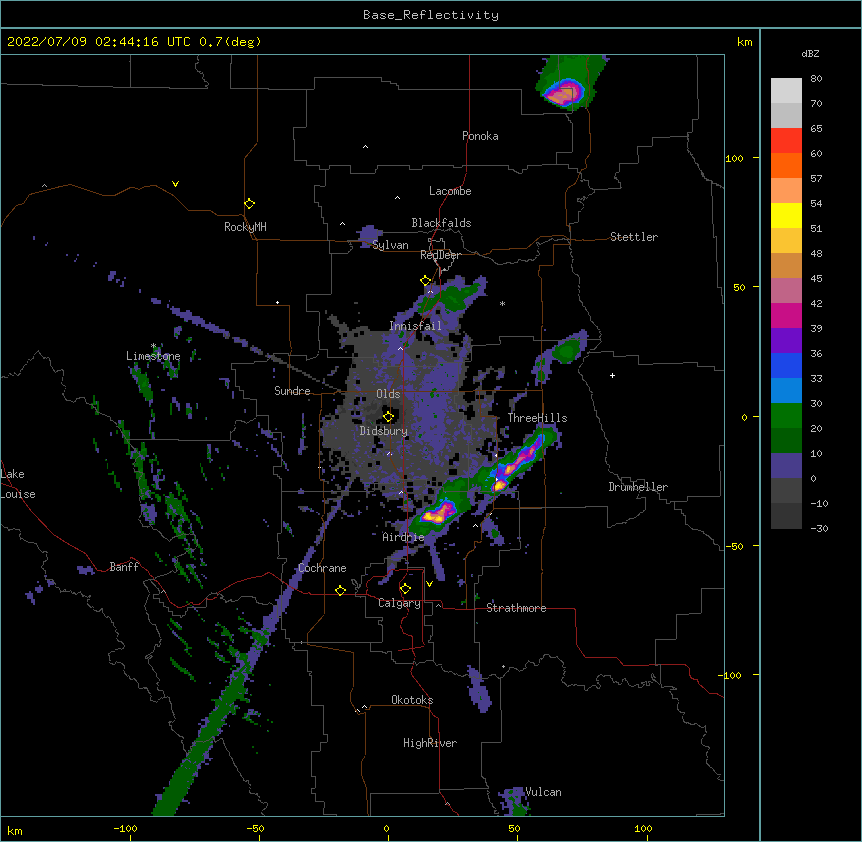The image size is (862, 842).
Task: Pick the purple 36–39 dBZ legend swatch
Action: (786, 341)
